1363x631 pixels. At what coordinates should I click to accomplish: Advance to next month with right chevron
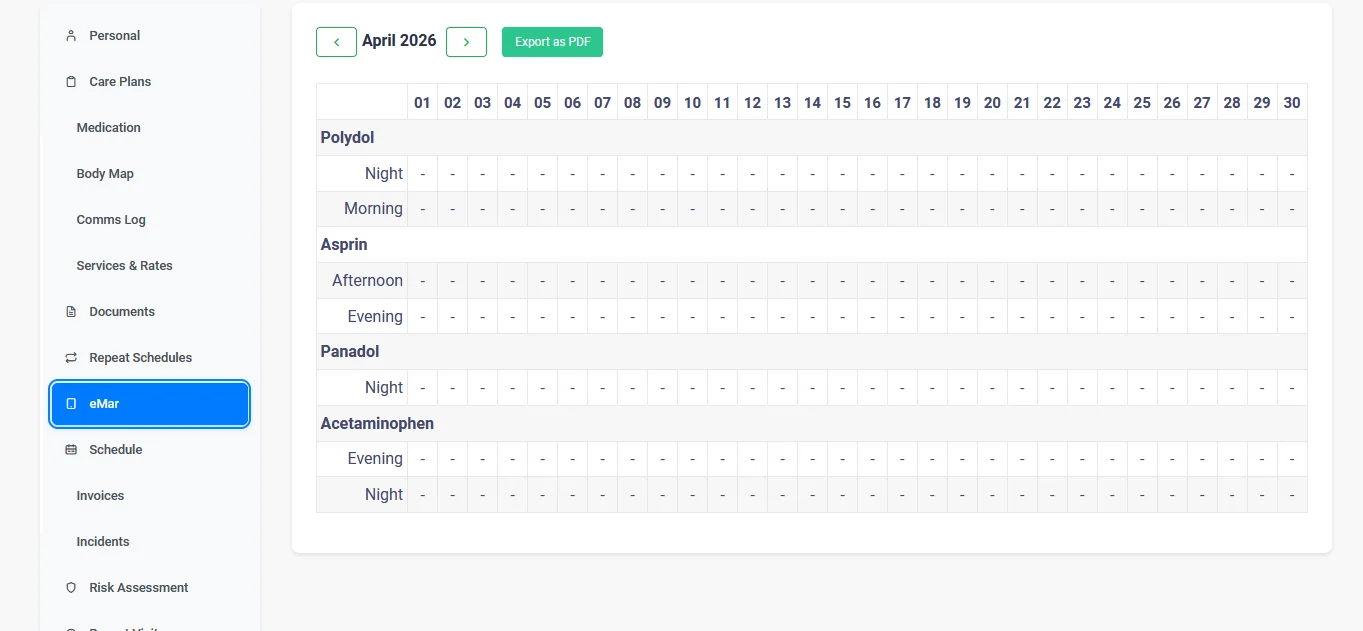click(466, 42)
